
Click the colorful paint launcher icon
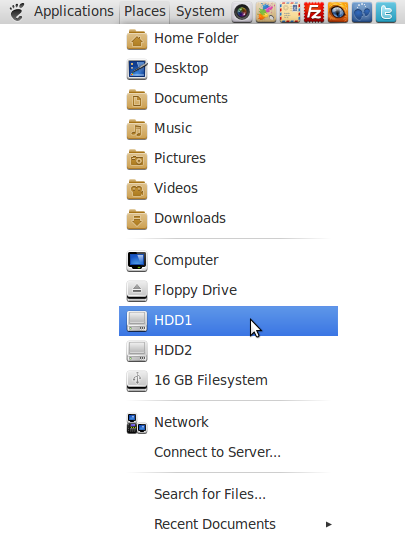click(266, 12)
